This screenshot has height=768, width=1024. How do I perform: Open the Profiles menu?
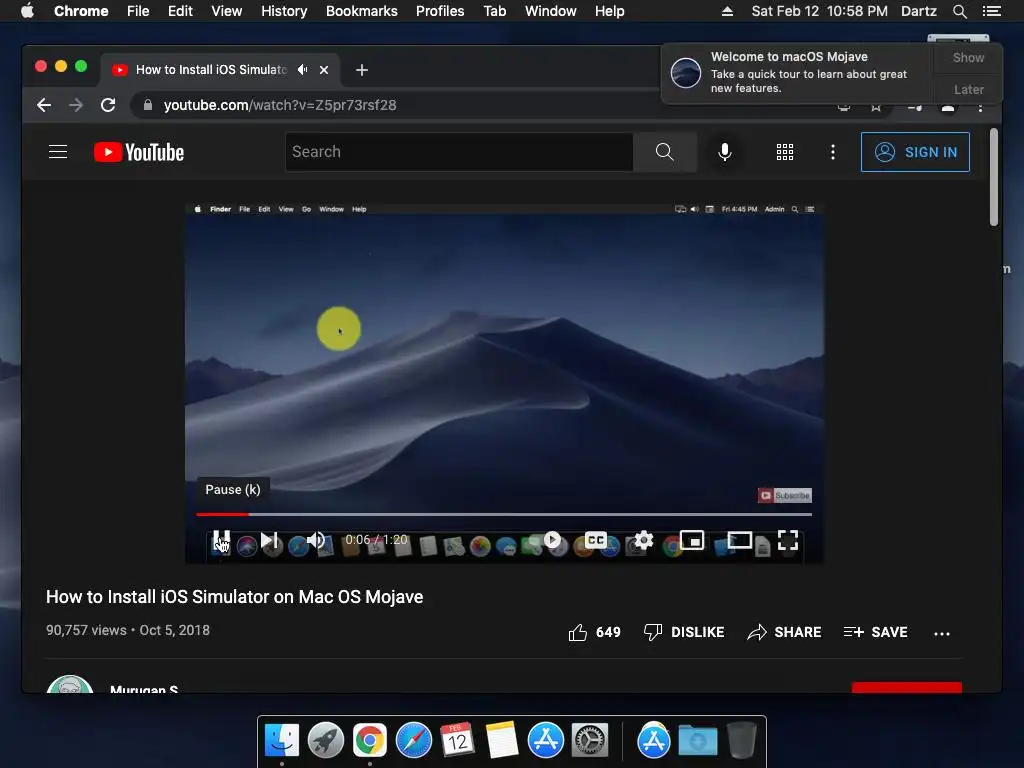(440, 11)
